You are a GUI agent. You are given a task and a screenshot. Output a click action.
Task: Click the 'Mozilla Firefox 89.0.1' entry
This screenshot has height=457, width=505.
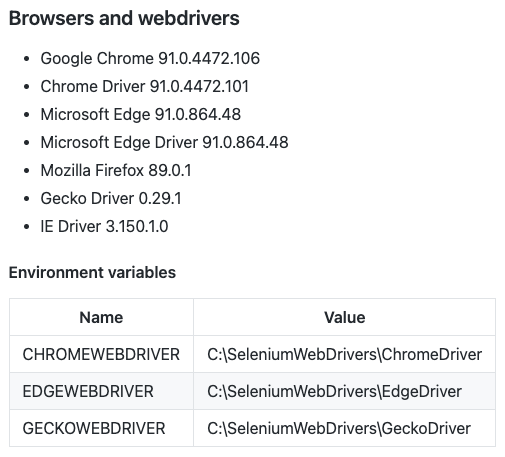tap(116, 170)
